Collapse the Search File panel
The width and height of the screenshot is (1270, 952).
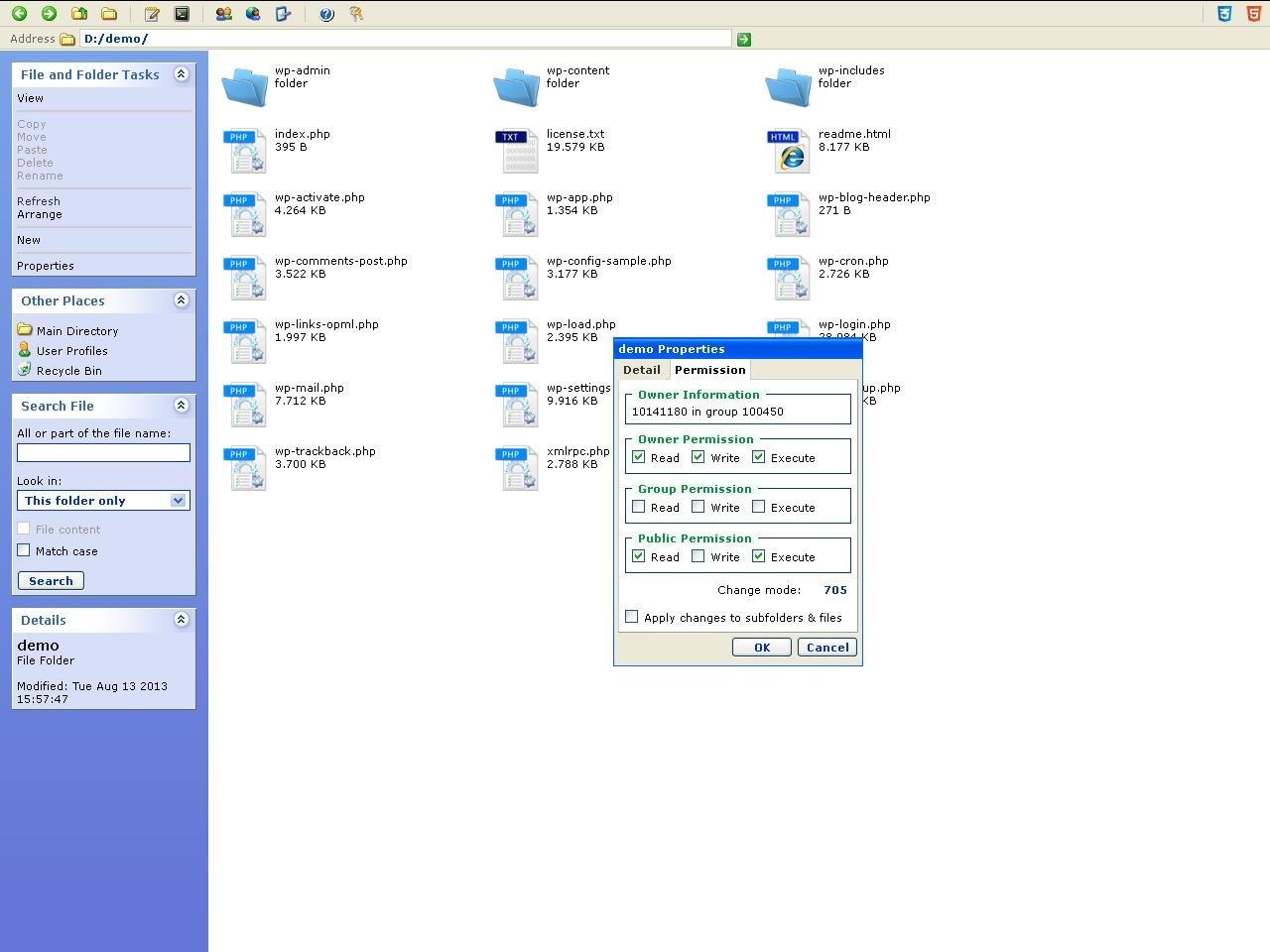pos(182,405)
